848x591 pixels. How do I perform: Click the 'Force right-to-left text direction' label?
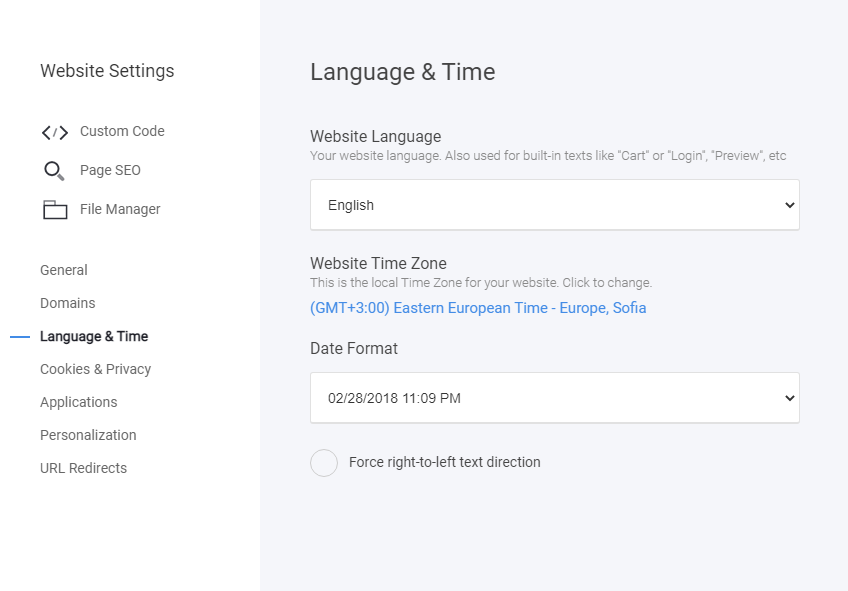(445, 462)
